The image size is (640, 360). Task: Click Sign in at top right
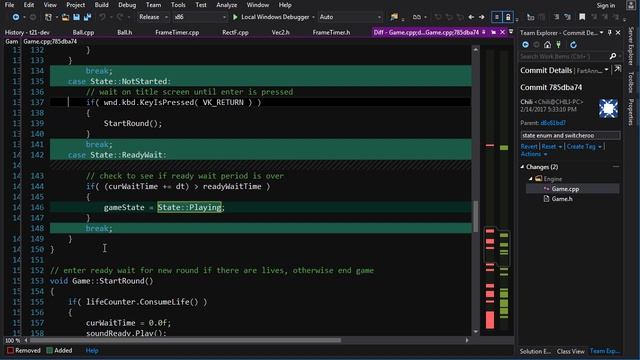(606, 5)
